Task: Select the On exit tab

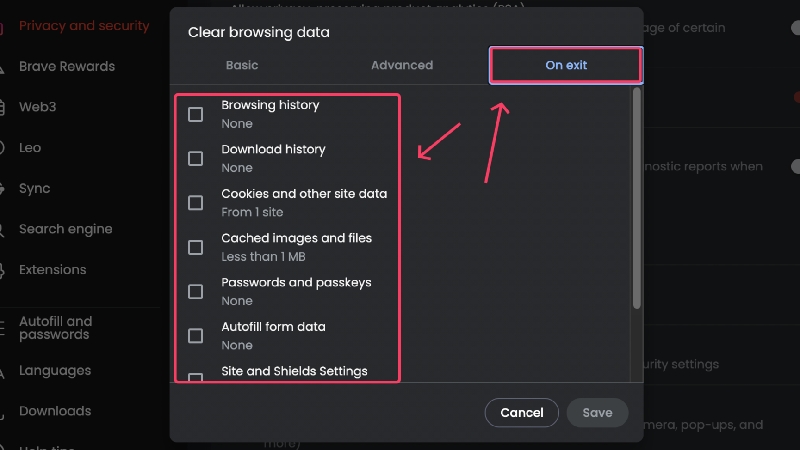Action: click(x=566, y=65)
